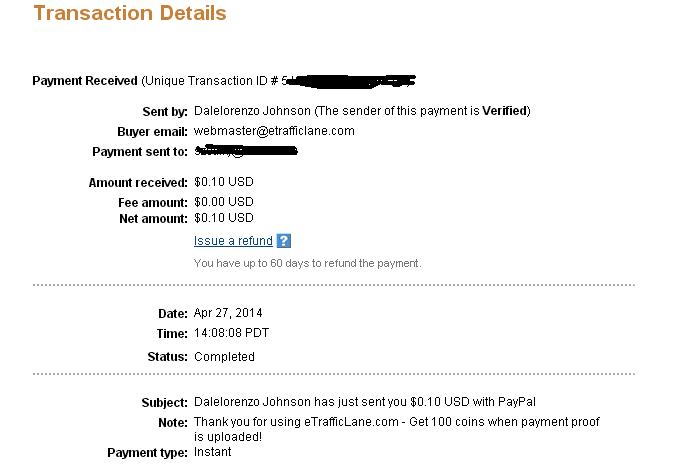Click the redacted Unique Transaction ID
This screenshot has width=691, height=471.
[349, 81]
